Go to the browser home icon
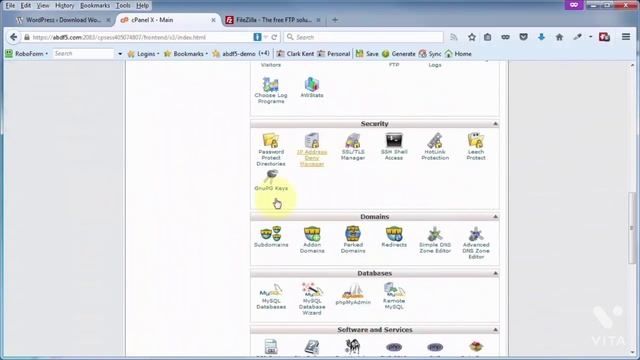Image resolution: width=640 pixels, height=360 pixels. point(559,37)
